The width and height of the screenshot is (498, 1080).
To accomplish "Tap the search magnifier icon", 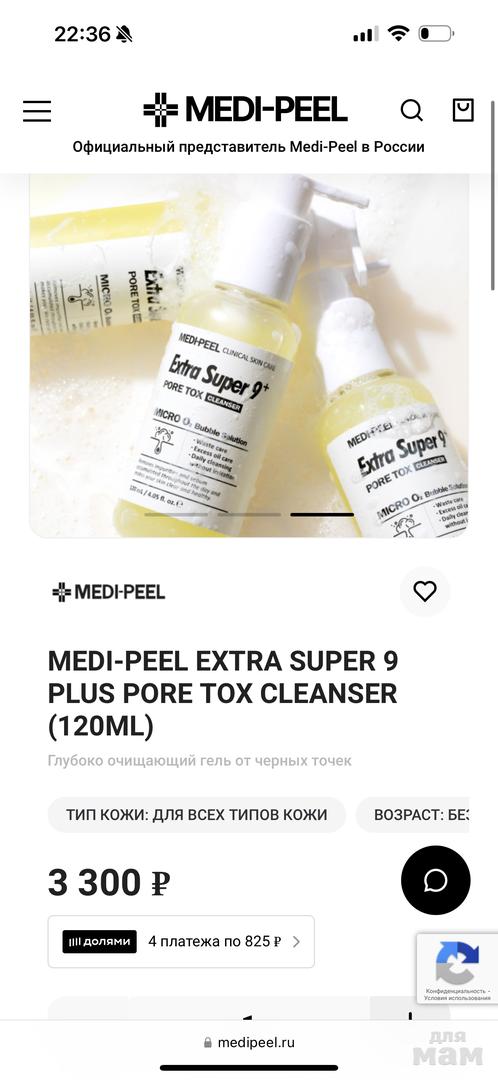I will coord(411,110).
